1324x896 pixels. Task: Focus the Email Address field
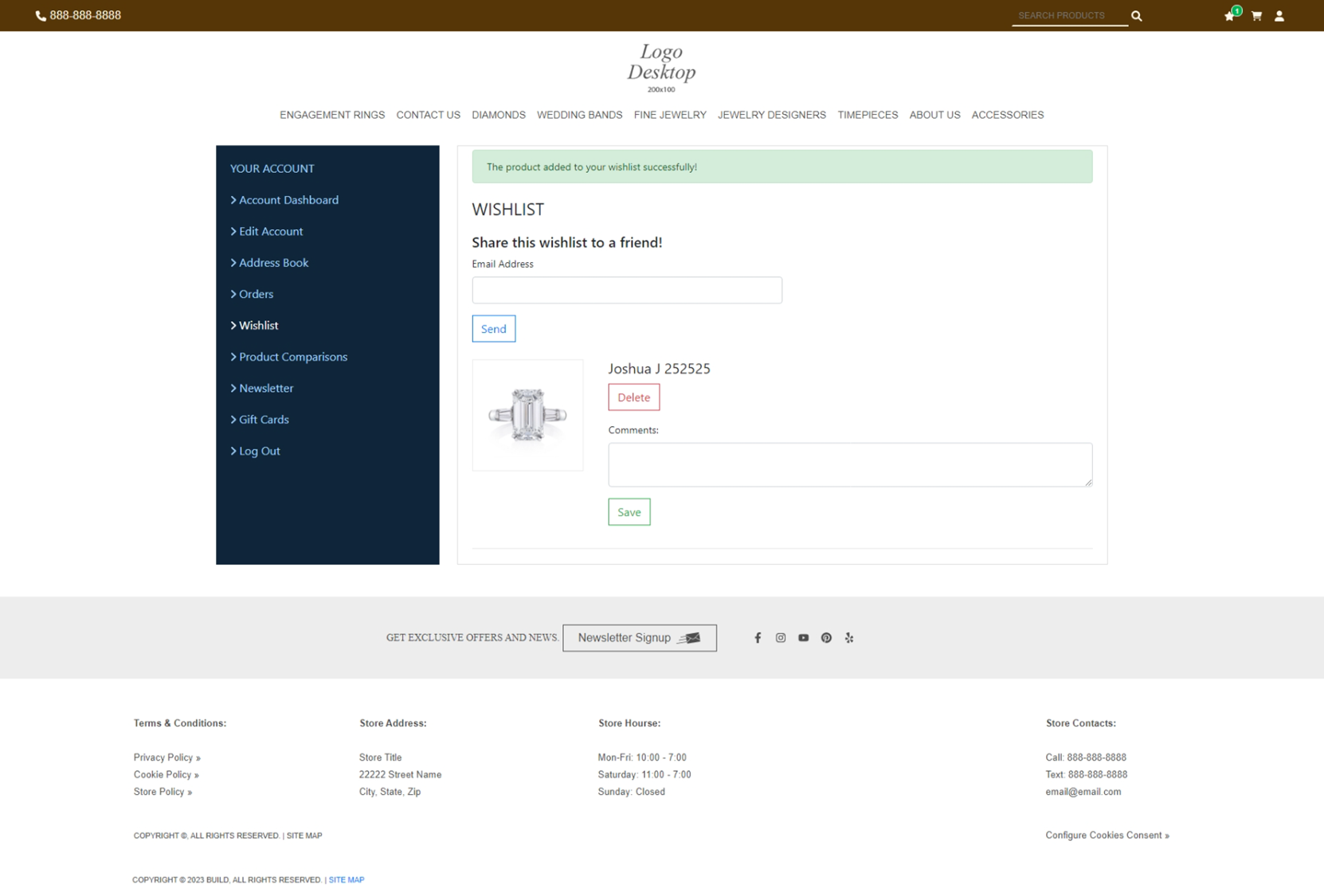point(626,290)
